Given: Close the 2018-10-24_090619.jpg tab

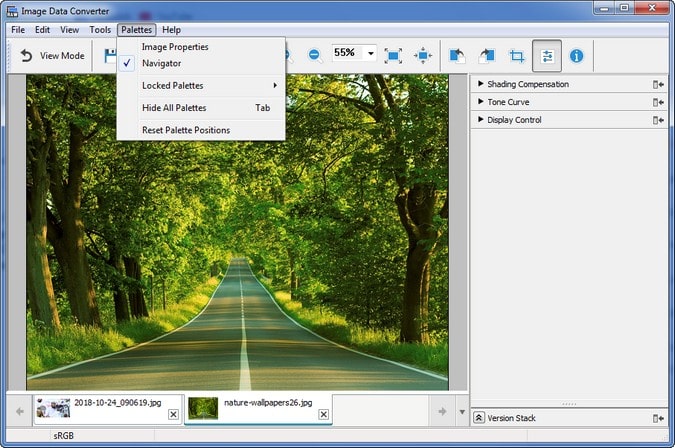Looking at the screenshot, I should (173, 414).
